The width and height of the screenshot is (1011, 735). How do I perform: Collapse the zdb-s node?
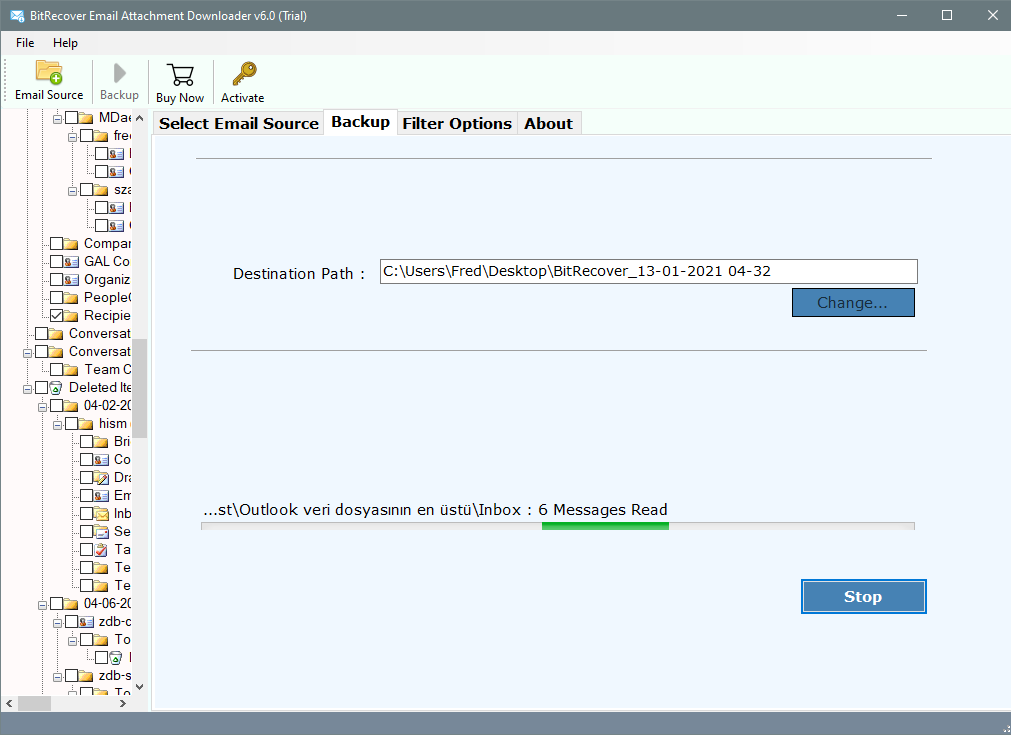[57, 677]
